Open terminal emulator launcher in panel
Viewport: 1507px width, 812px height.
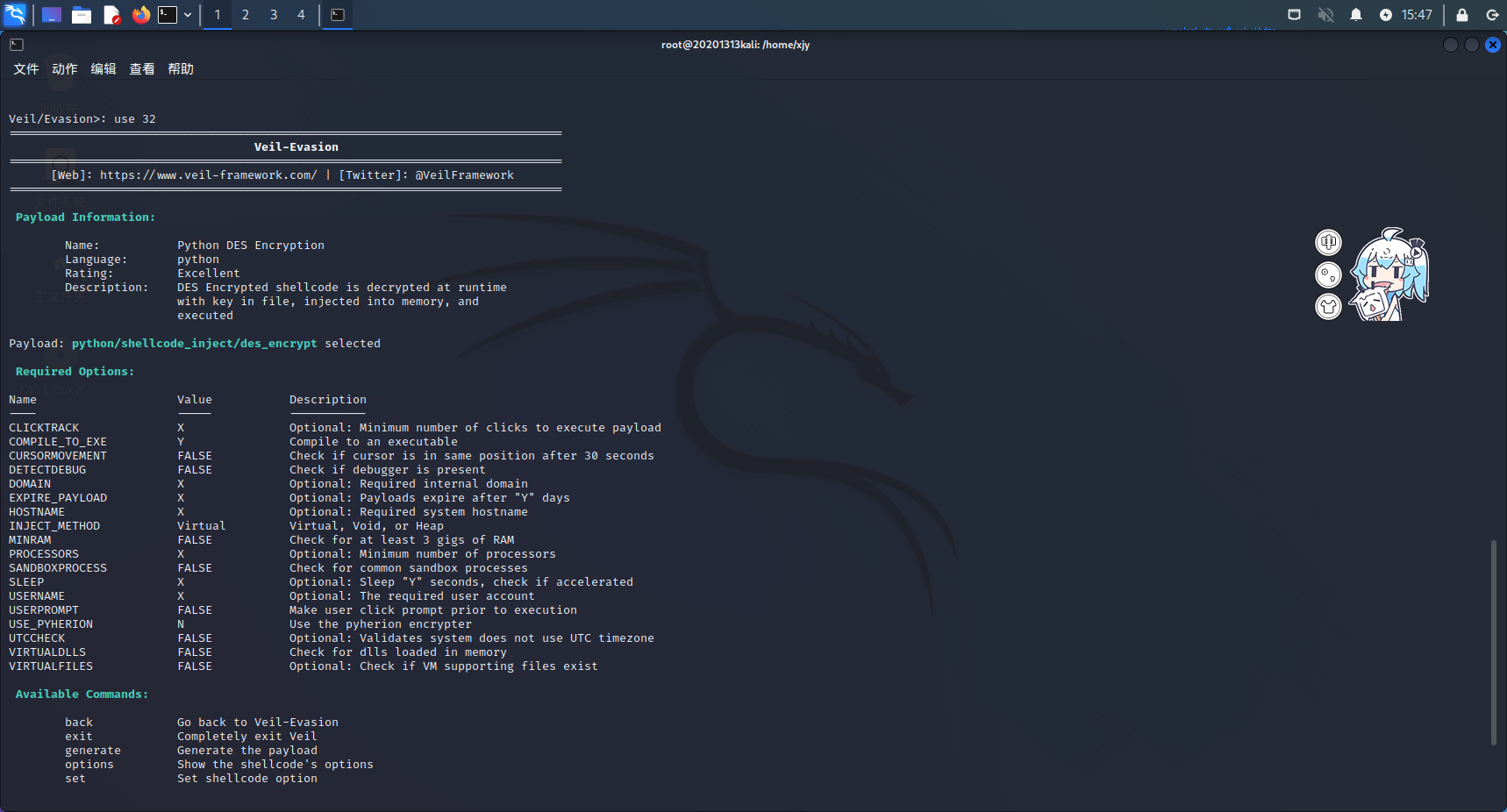[168, 15]
